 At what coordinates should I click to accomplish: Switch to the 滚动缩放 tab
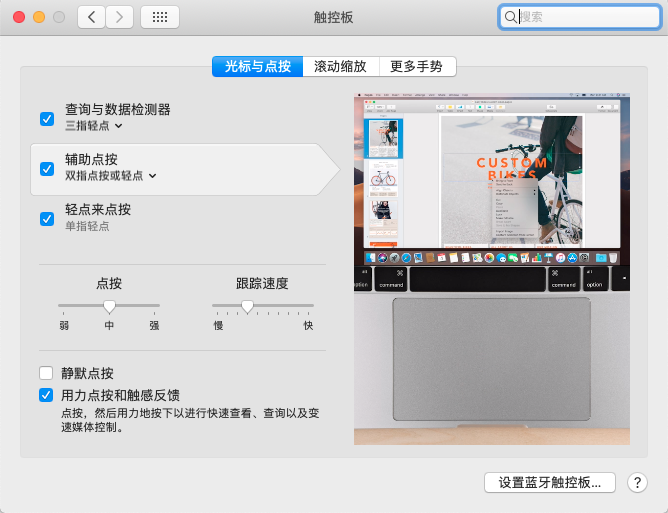[340, 66]
